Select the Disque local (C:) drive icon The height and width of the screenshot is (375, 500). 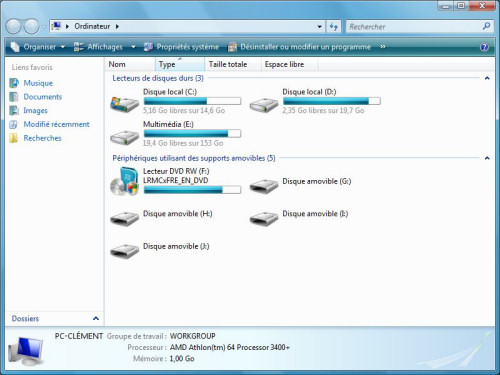click(124, 104)
